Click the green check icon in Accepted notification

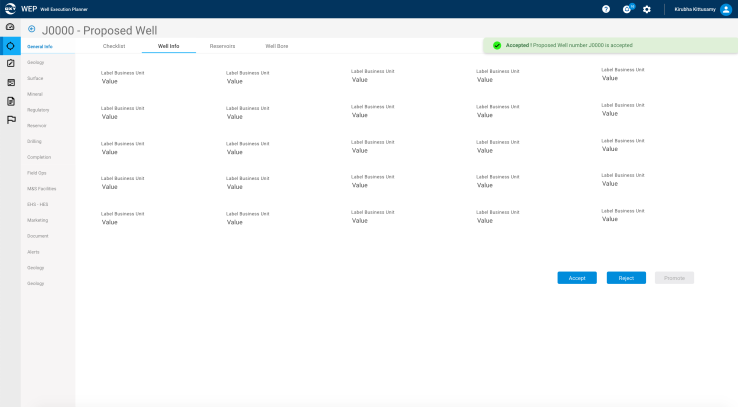[497, 45]
